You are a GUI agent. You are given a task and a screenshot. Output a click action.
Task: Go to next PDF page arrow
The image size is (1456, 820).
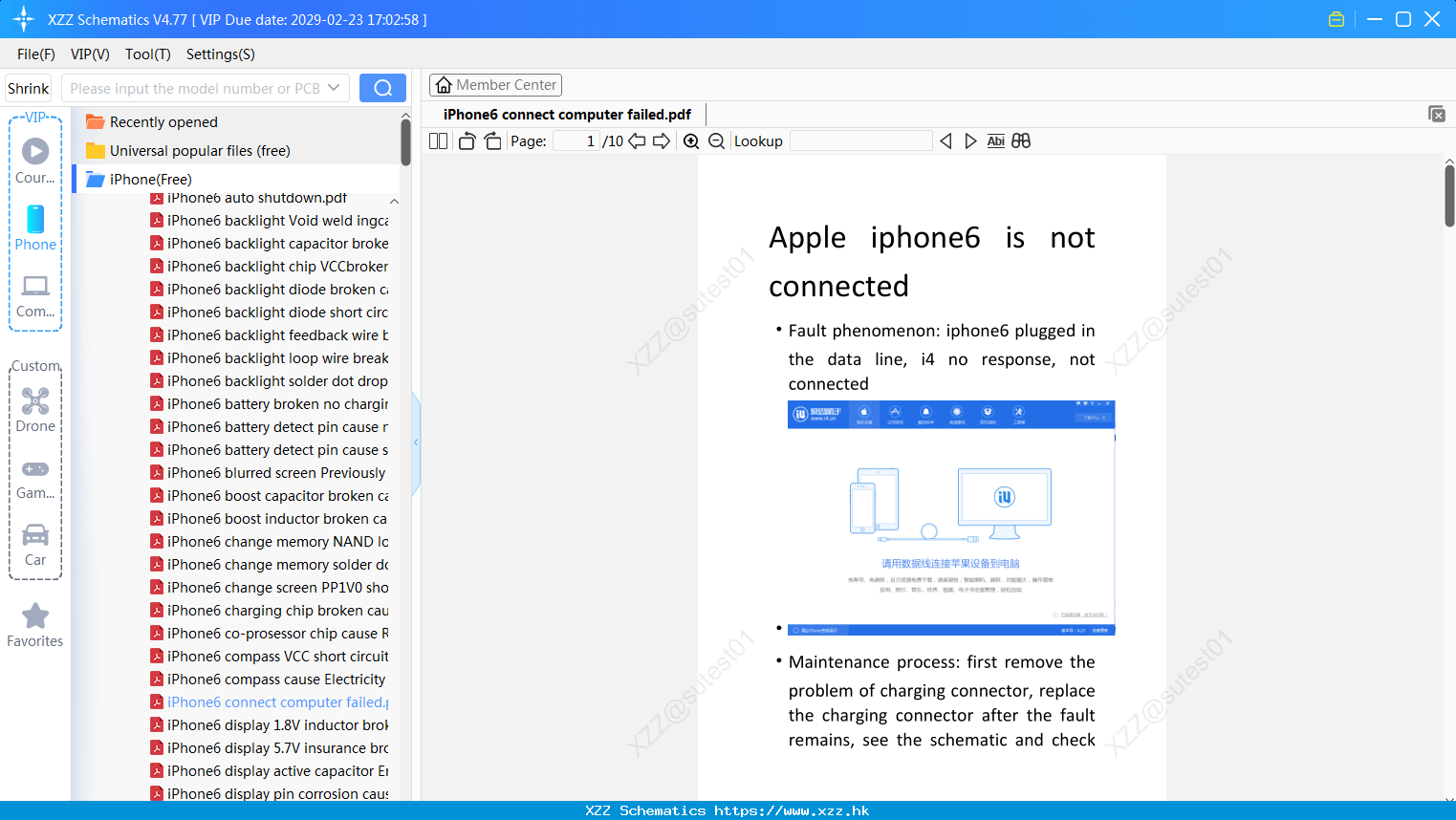(662, 141)
